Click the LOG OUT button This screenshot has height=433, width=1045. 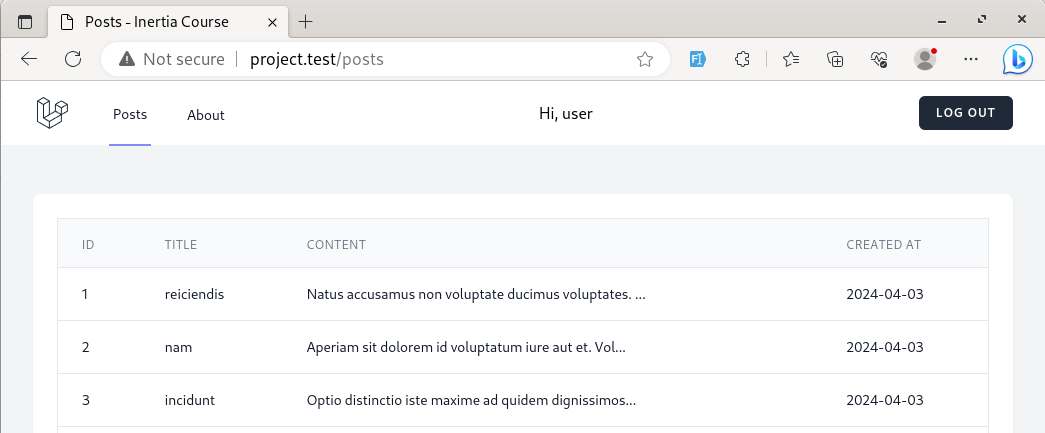[966, 113]
